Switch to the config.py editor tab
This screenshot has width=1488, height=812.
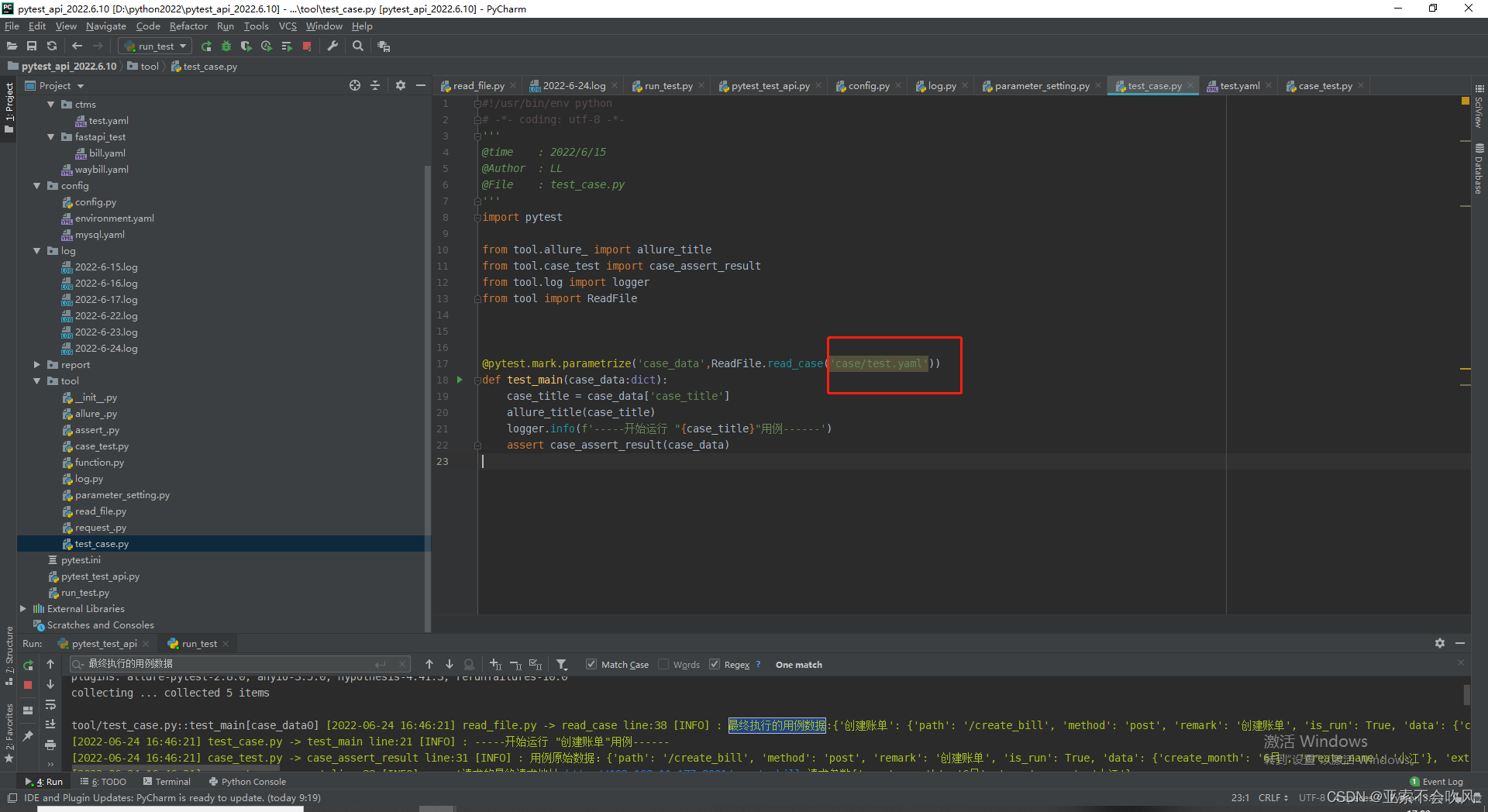pos(868,86)
